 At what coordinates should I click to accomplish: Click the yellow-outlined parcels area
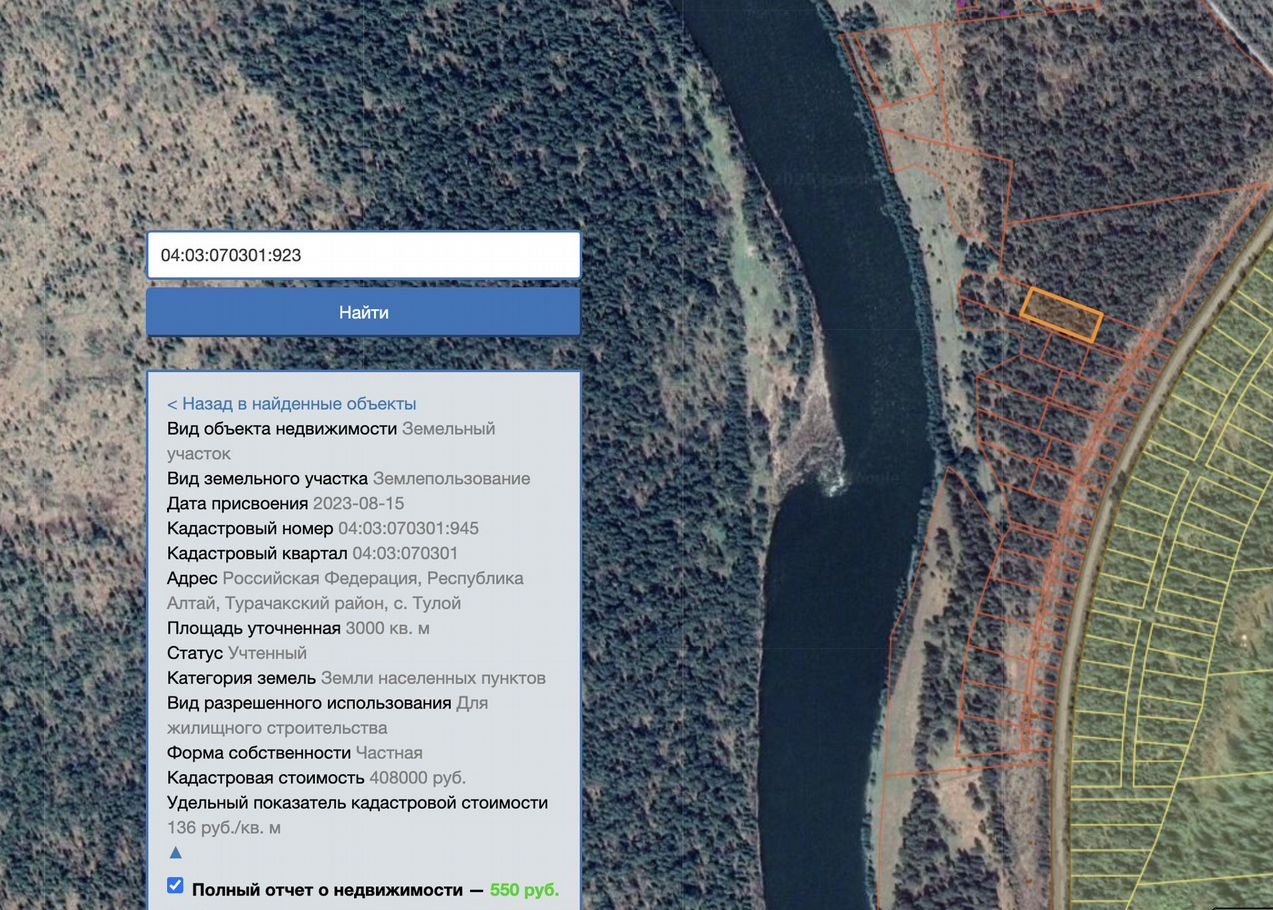coord(1180,600)
